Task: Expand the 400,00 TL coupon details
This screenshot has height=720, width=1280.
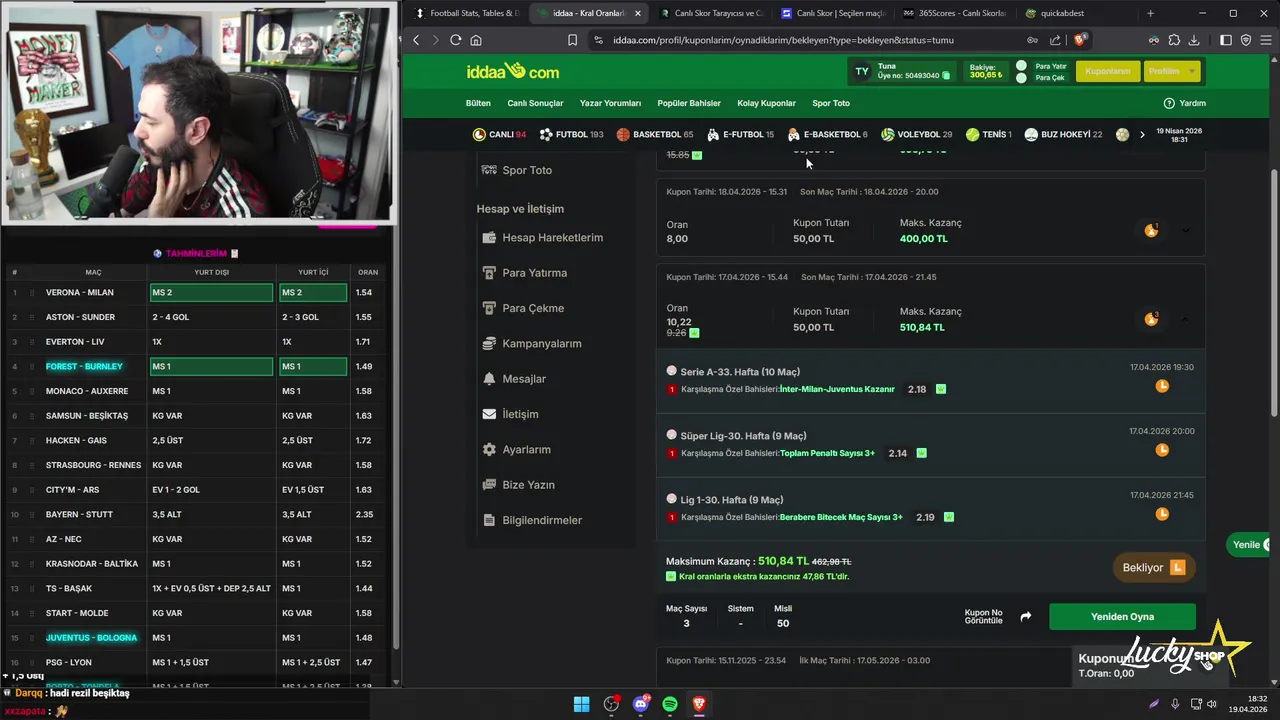Action: (1185, 230)
